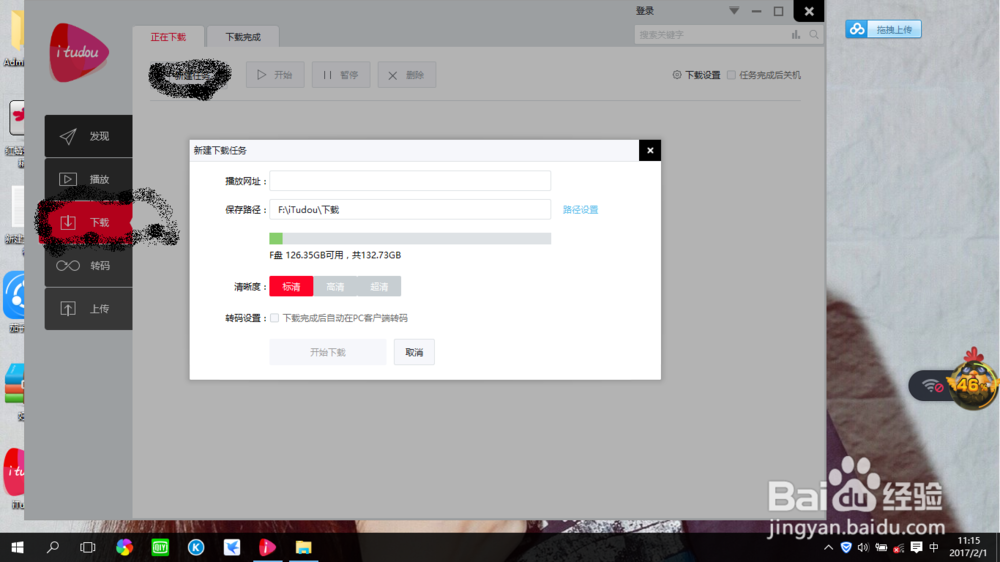The image size is (1000, 562).
Task: Click the wifi blocked icon on floating widget
Action: coord(932,386)
